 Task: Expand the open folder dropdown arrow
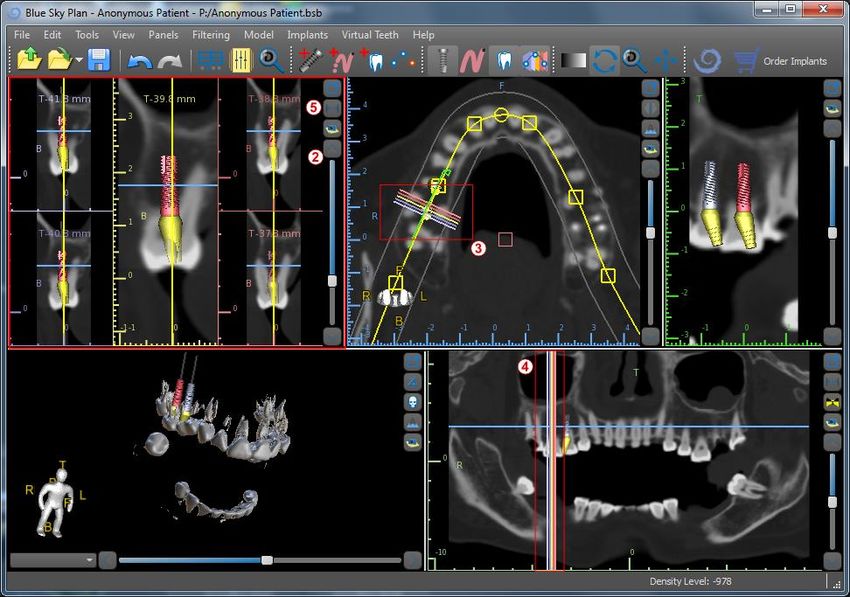pyautogui.click(x=79, y=60)
